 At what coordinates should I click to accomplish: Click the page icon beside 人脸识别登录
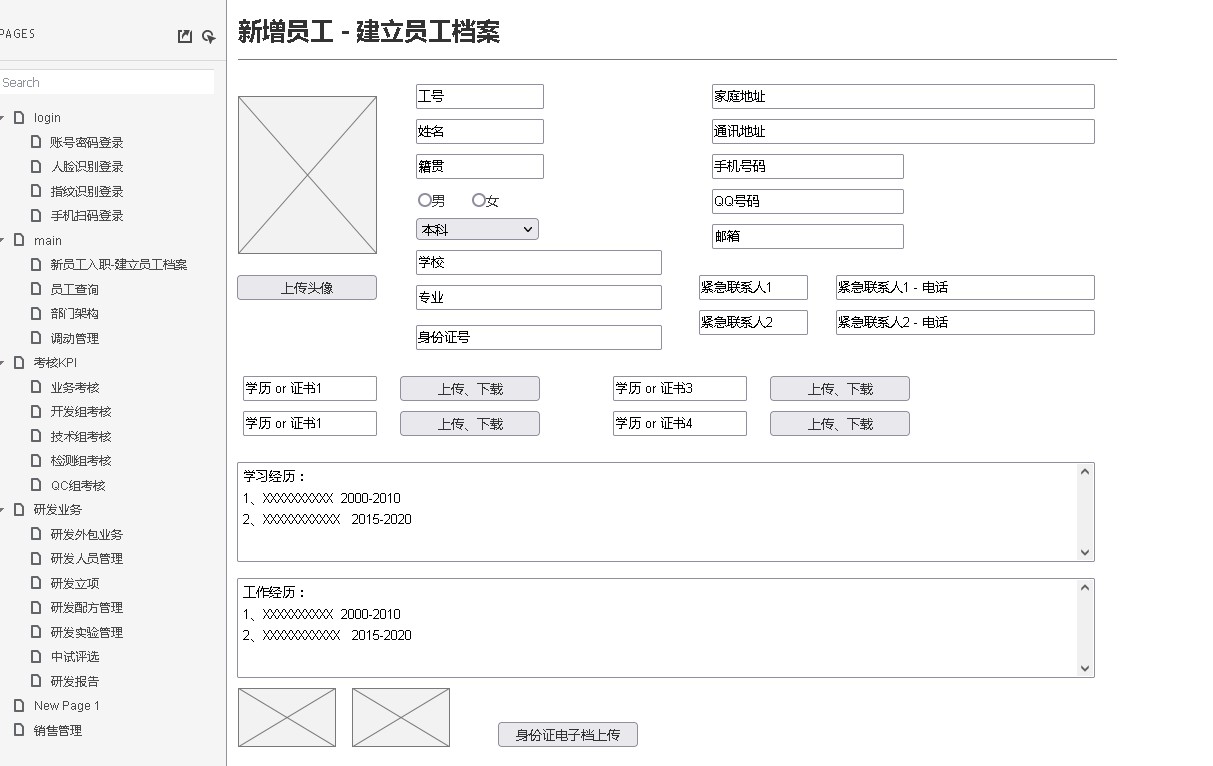pos(36,167)
